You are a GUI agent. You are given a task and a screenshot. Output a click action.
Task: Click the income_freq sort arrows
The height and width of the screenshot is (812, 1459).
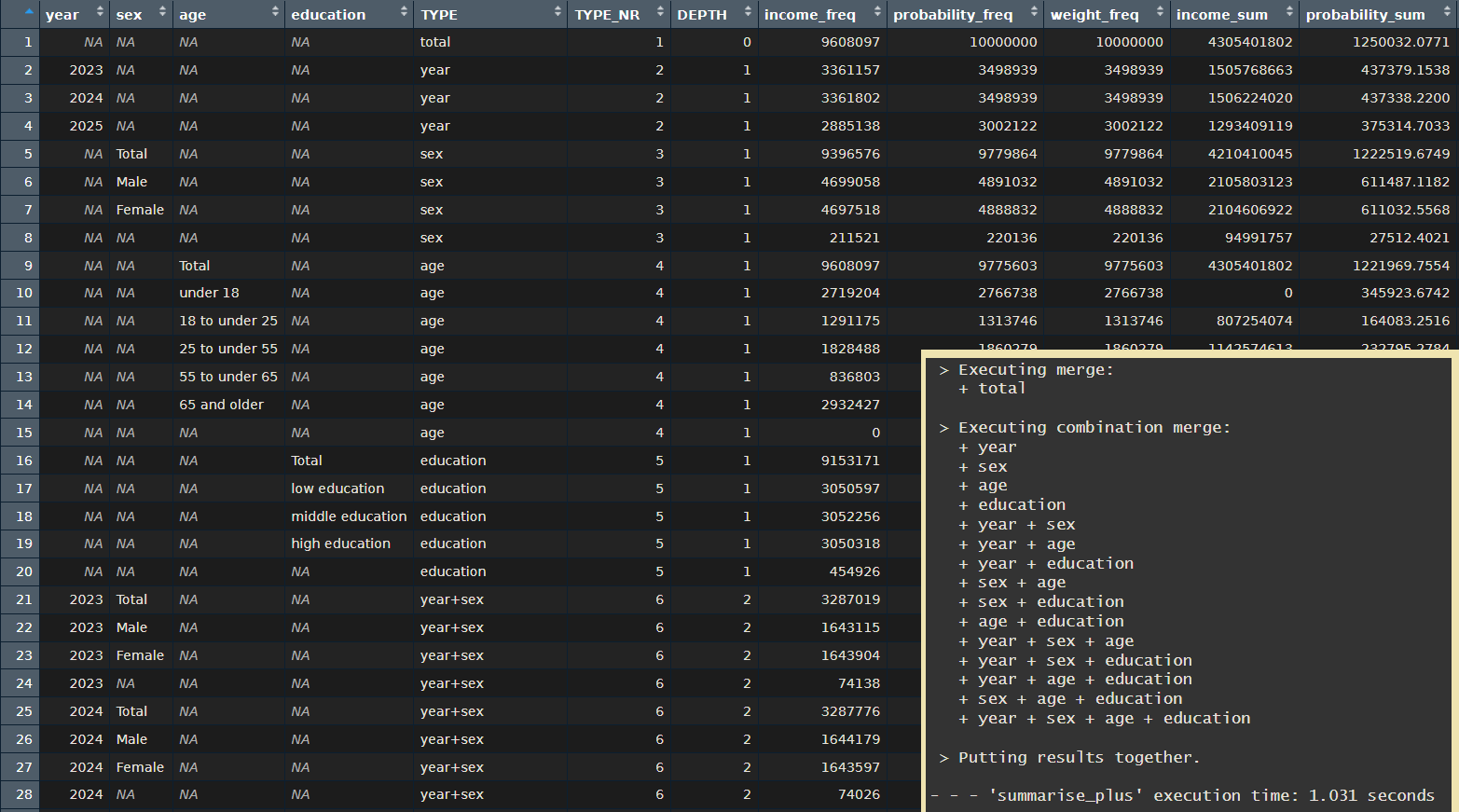coord(877,13)
